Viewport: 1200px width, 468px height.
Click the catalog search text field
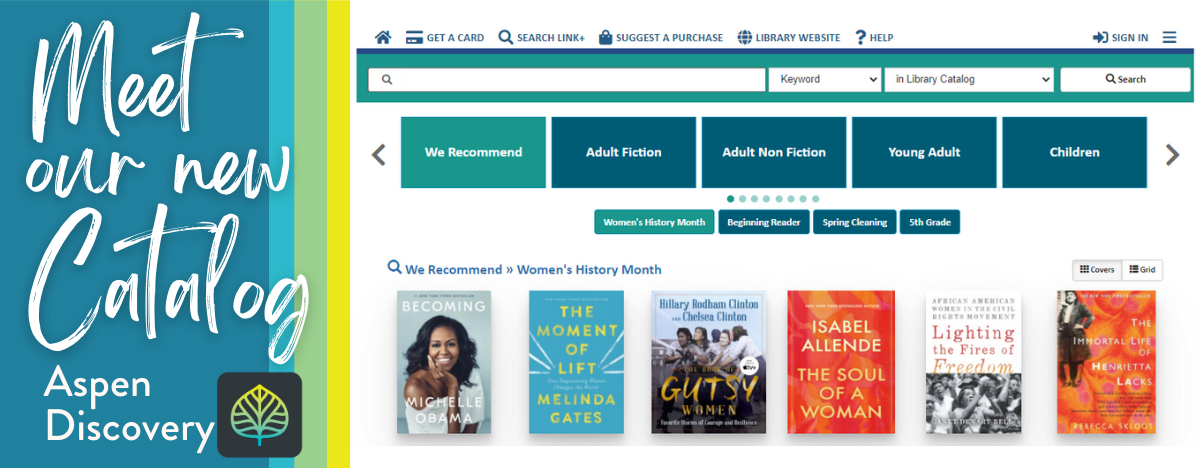coord(575,80)
